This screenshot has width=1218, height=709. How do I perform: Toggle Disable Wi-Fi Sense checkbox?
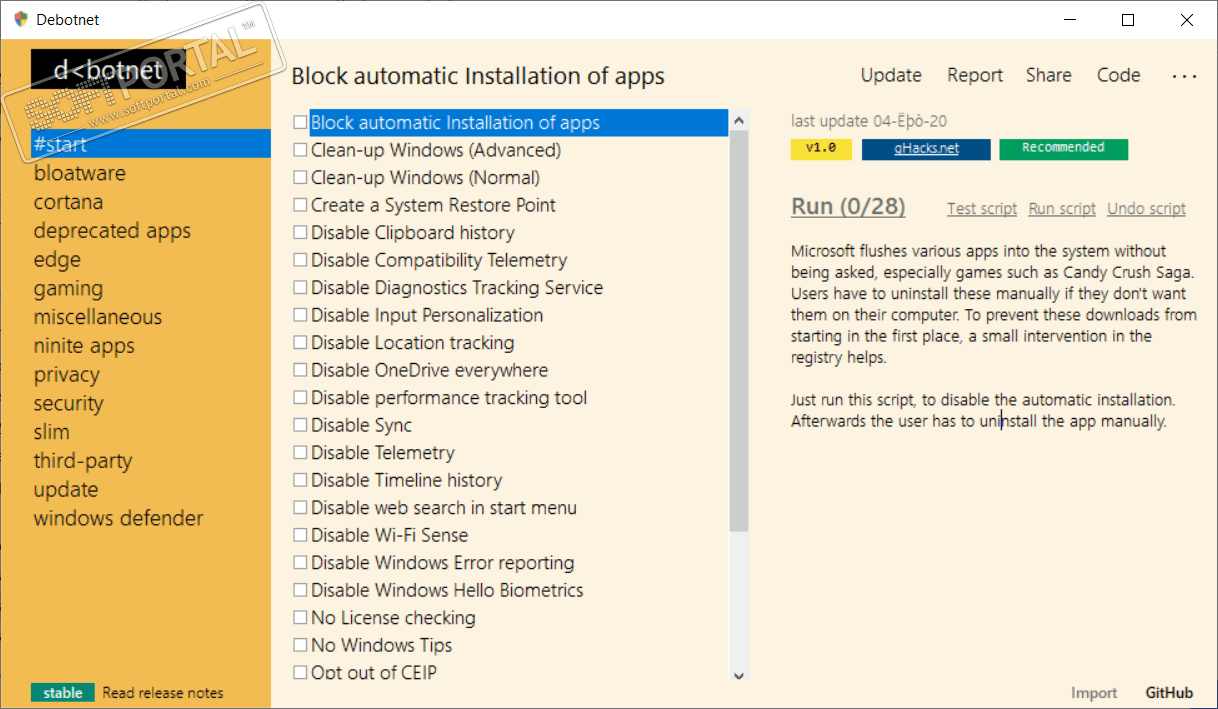[300, 535]
